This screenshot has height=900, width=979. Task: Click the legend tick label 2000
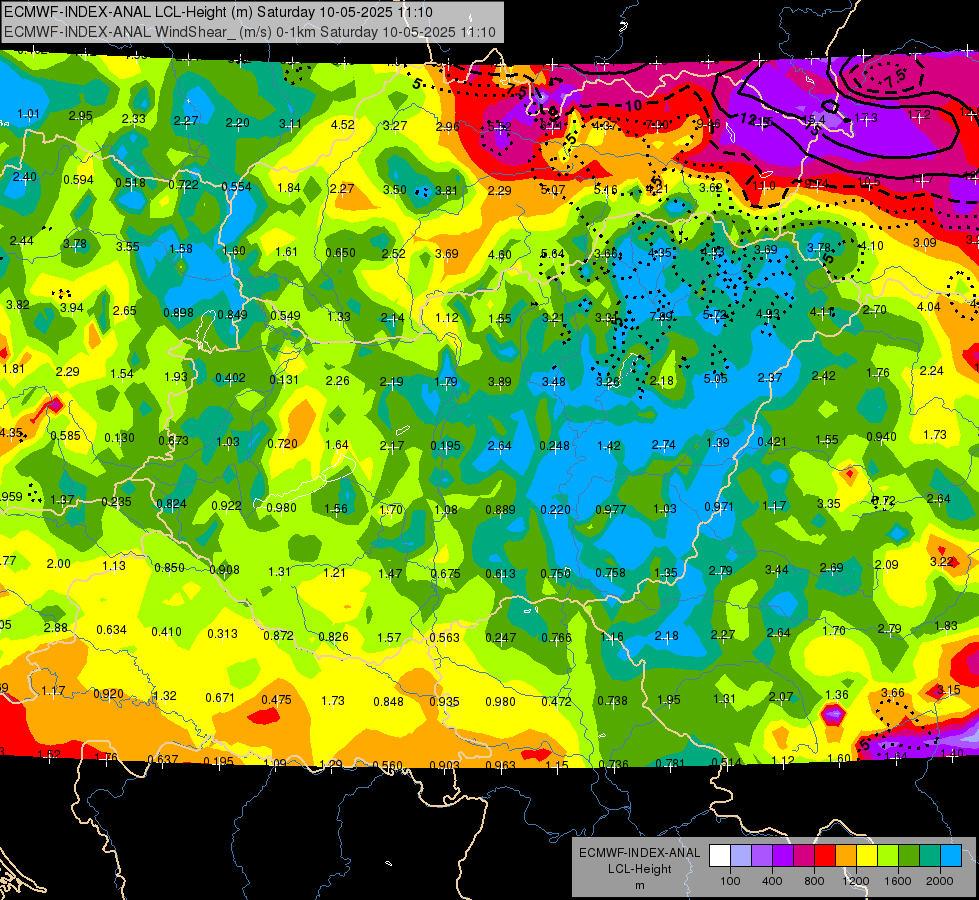click(940, 881)
